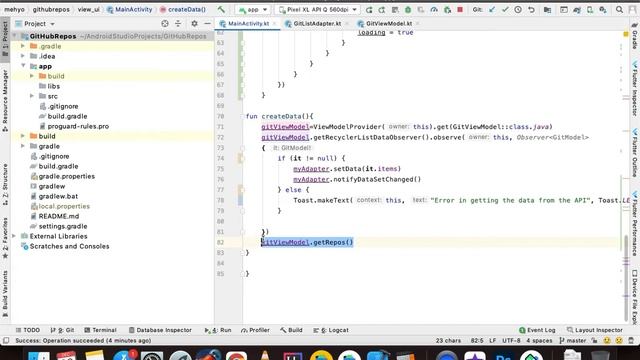Collapse the GitHubRepos root node
This screenshot has width=640, height=360.
point(15,36)
